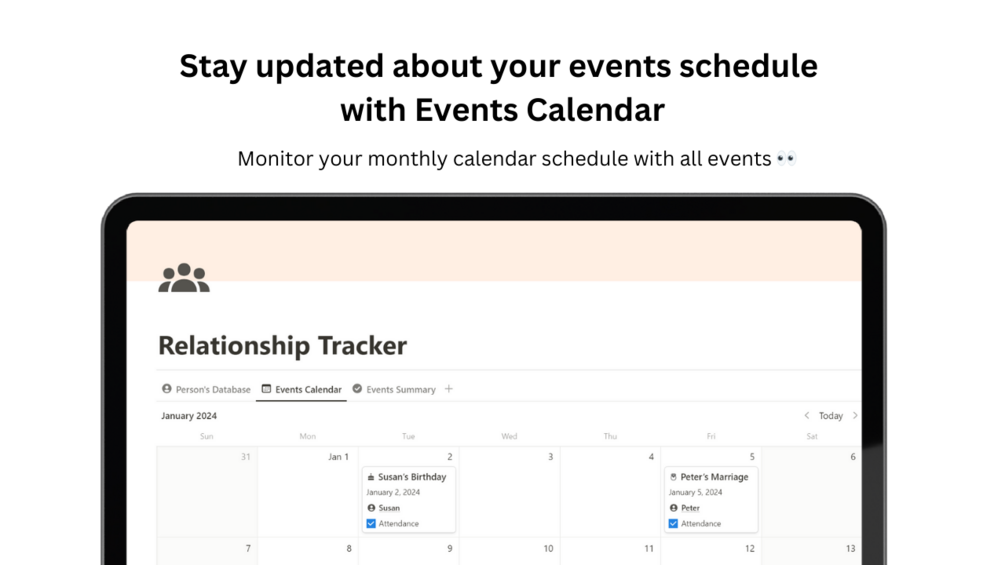Uncheck Attendance on Peter's Marriage
The image size is (1005, 565).
tap(673, 524)
